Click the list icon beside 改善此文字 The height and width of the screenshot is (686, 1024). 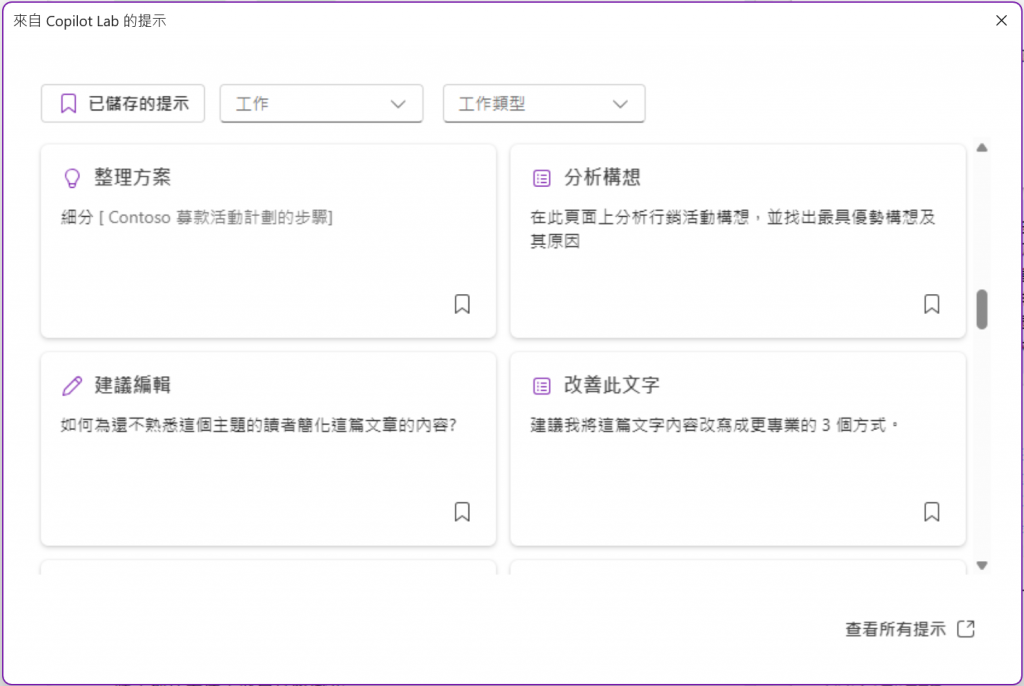[x=541, y=385]
